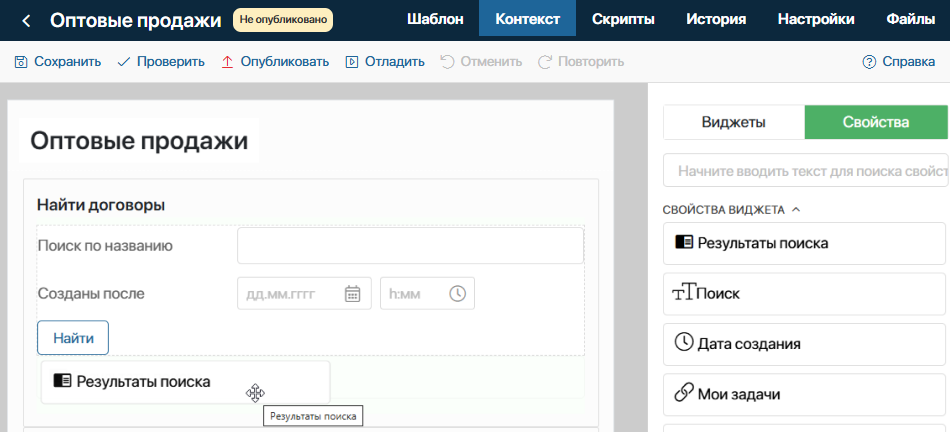Collapse the СВОЙСТВА ВИДЖЕТА section

(x=796, y=210)
